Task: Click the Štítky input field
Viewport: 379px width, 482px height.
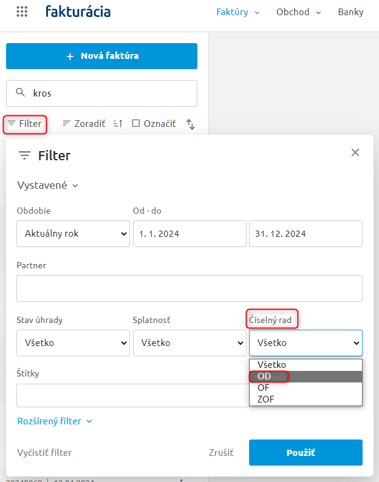Action: click(x=133, y=395)
